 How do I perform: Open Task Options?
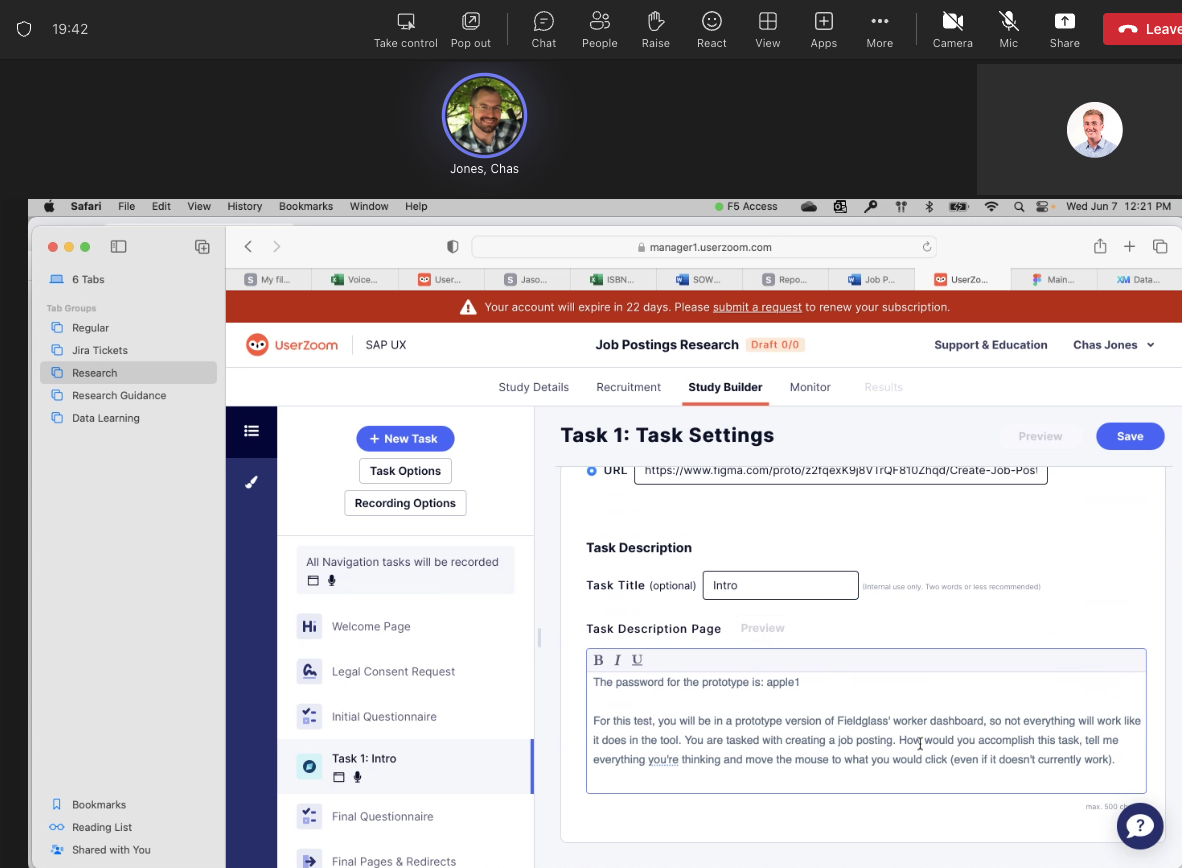[405, 471]
